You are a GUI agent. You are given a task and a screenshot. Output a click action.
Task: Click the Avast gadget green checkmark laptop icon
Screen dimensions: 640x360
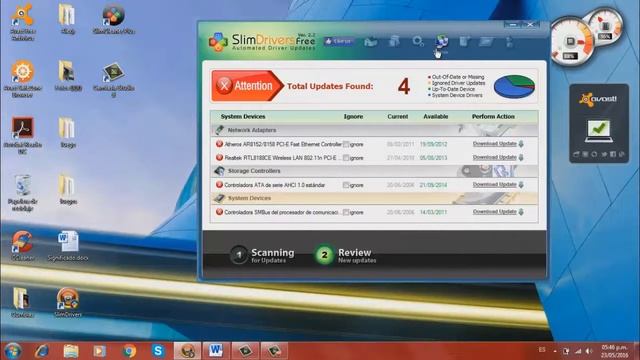598,131
